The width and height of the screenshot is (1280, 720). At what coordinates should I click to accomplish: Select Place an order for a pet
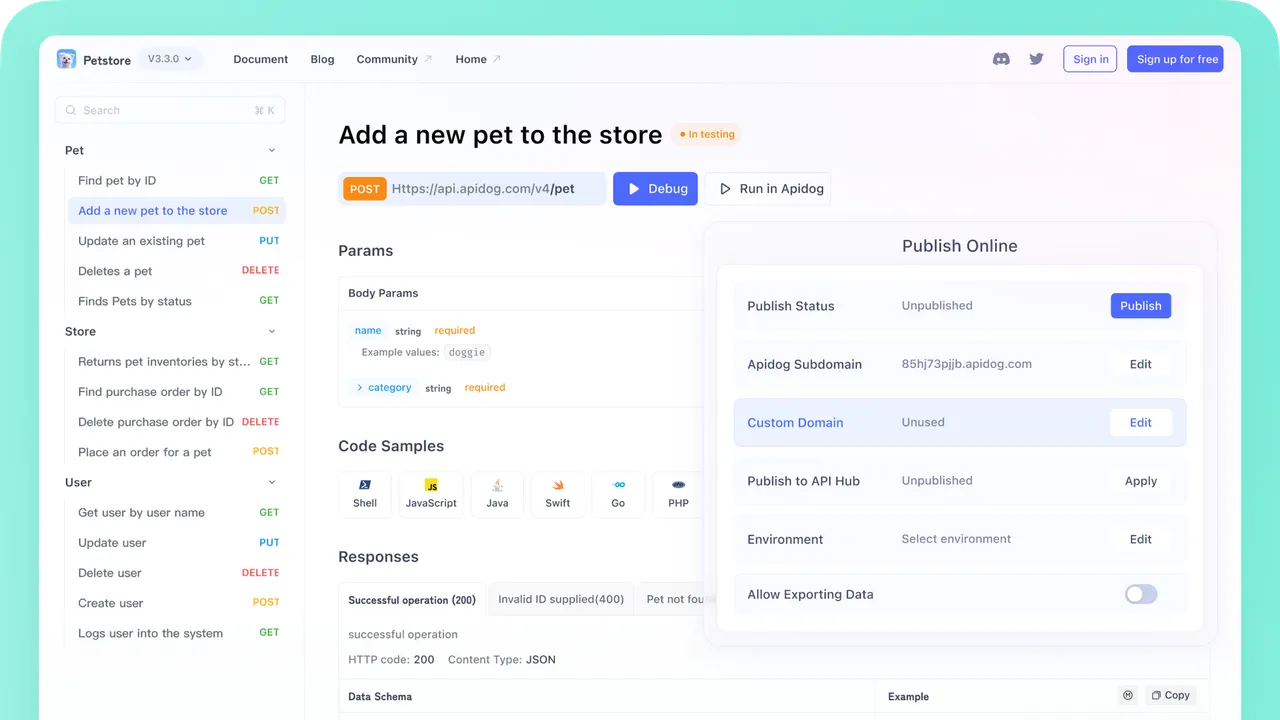(x=177, y=452)
